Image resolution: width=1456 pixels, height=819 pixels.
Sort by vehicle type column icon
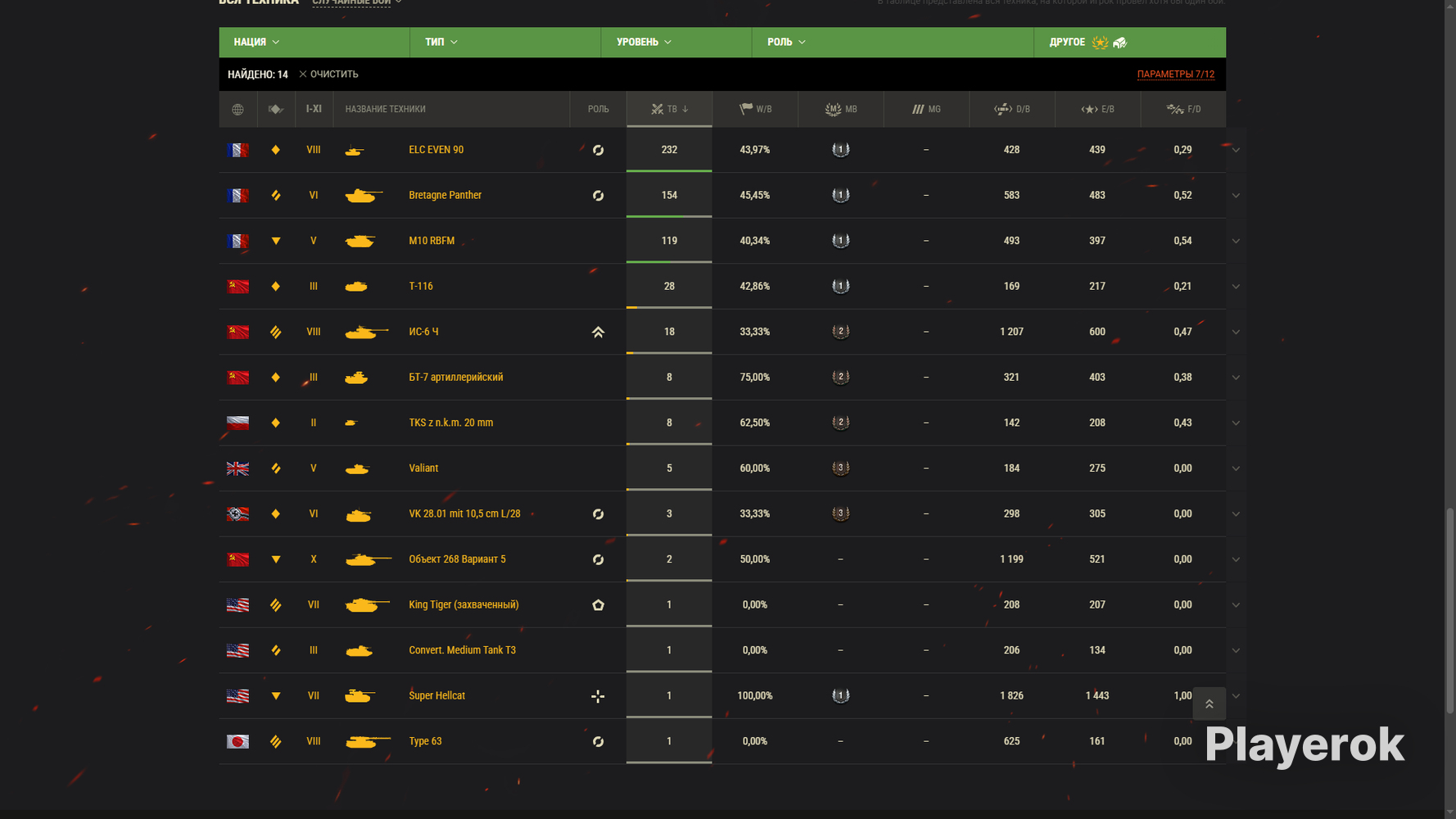coord(276,109)
